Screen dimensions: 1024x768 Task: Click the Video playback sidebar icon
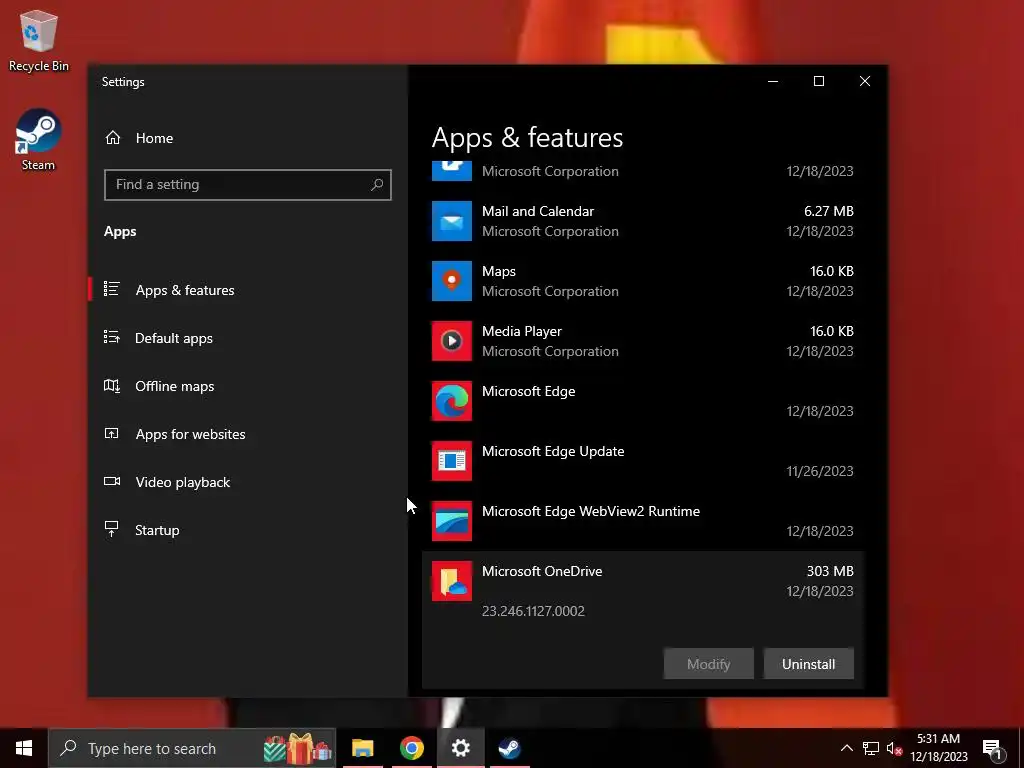pos(112,481)
